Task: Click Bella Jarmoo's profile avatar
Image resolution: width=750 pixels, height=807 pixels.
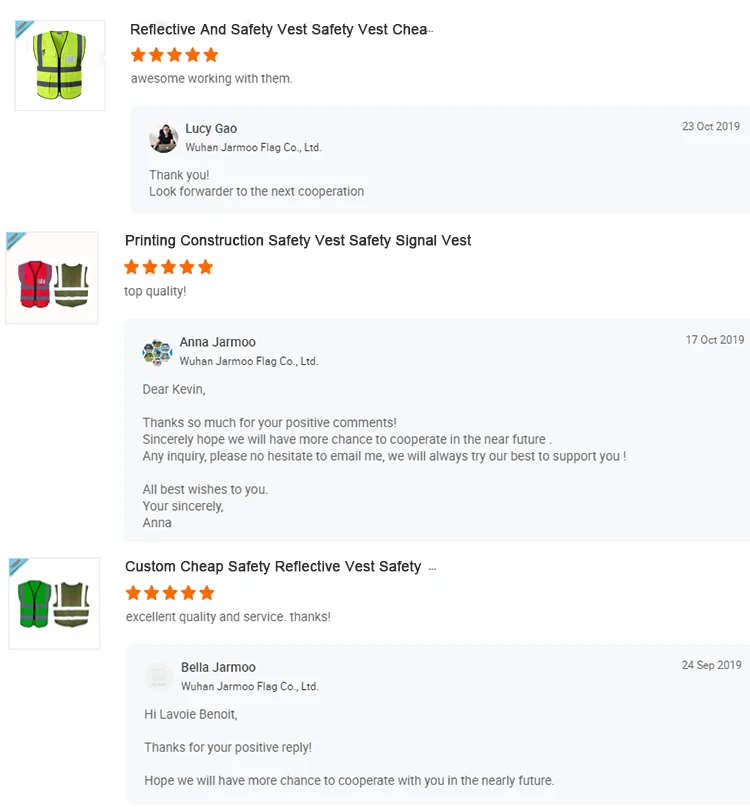Action: tap(159, 677)
